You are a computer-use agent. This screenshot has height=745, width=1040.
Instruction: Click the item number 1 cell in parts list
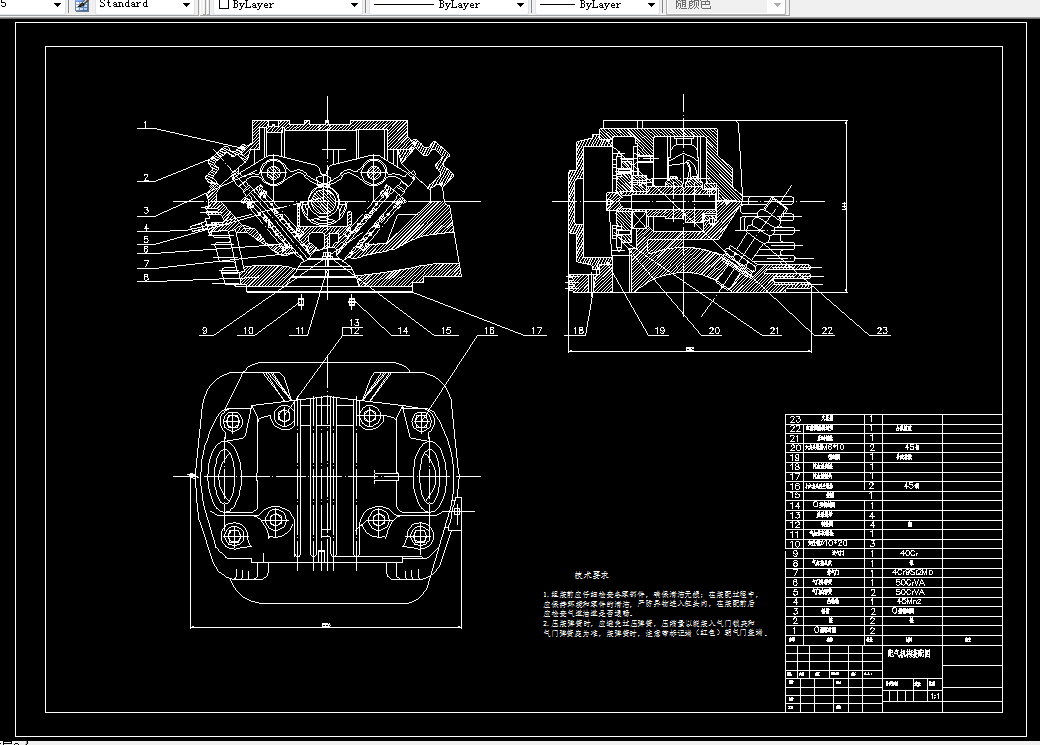[x=795, y=630]
